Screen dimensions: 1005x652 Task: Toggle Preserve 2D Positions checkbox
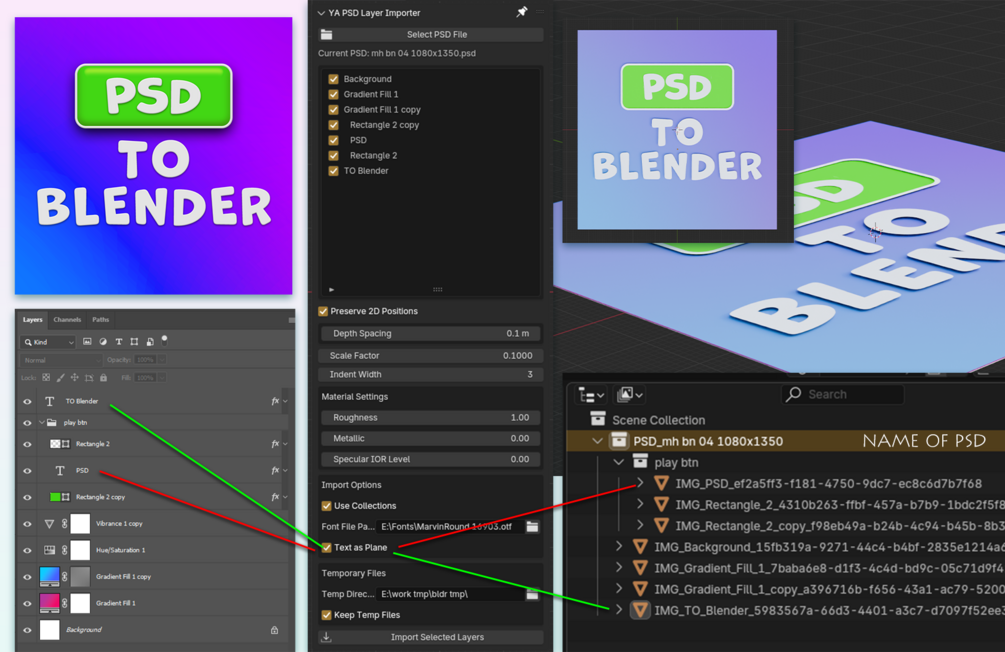(x=323, y=311)
